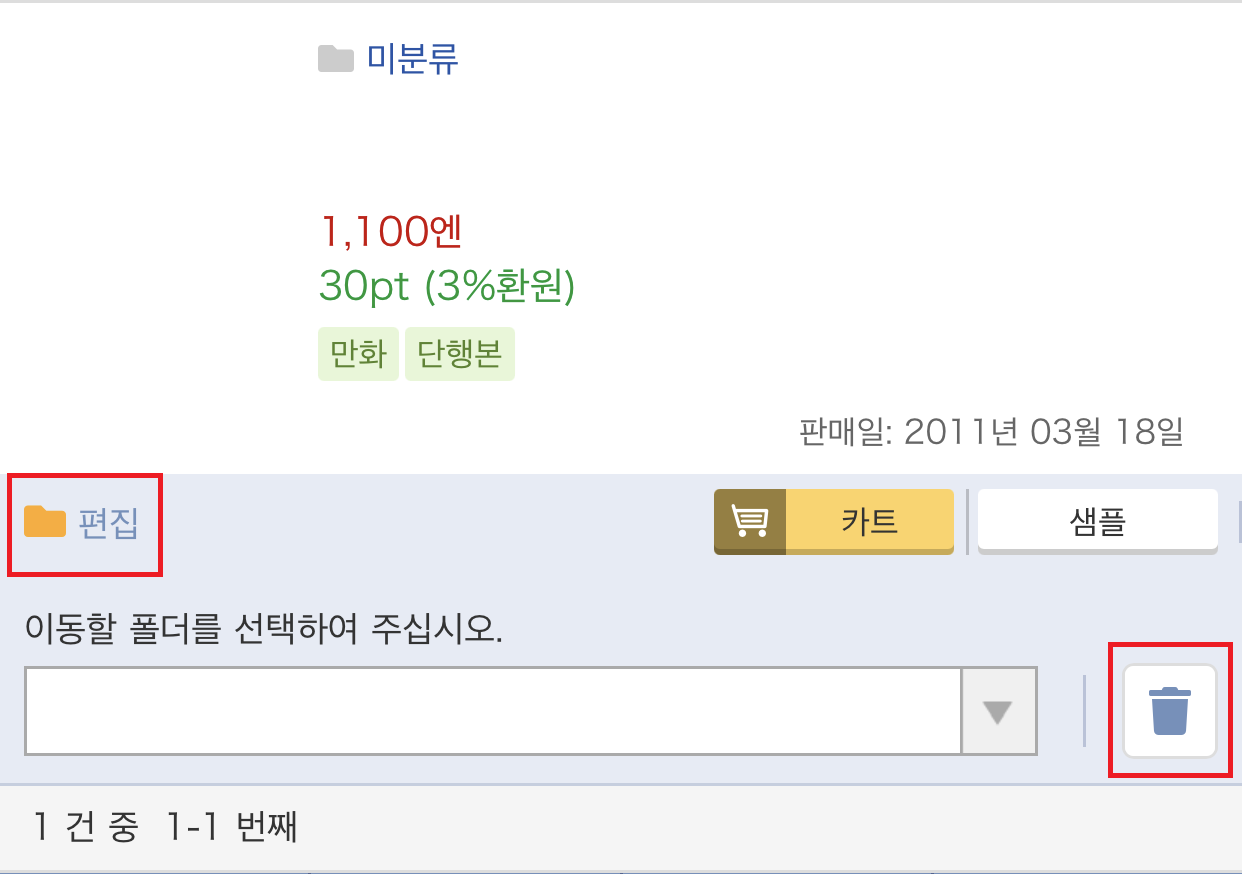Open the 편집 edit link
Image resolution: width=1242 pixels, height=874 pixels.
tap(109, 523)
